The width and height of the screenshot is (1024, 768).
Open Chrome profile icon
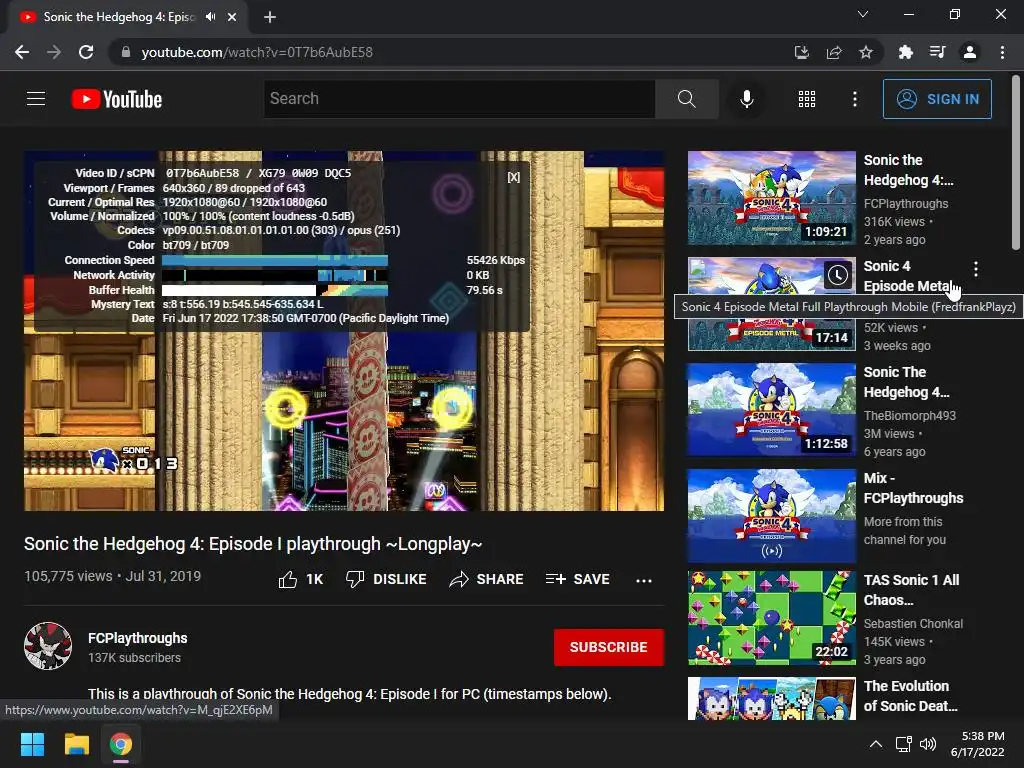(x=970, y=52)
